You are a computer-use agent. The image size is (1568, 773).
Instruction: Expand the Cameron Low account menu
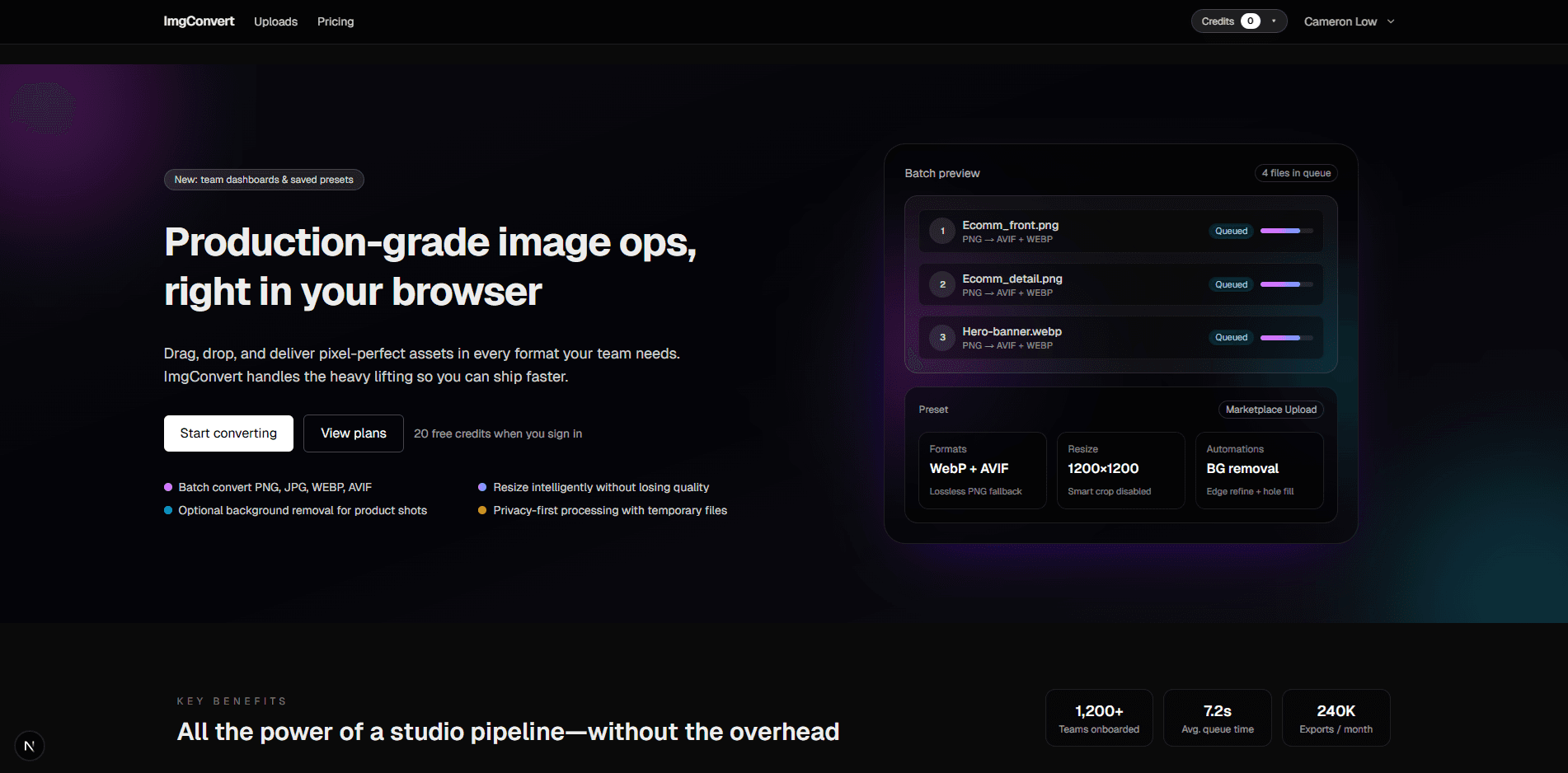pyautogui.click(x=1350, y=21)
